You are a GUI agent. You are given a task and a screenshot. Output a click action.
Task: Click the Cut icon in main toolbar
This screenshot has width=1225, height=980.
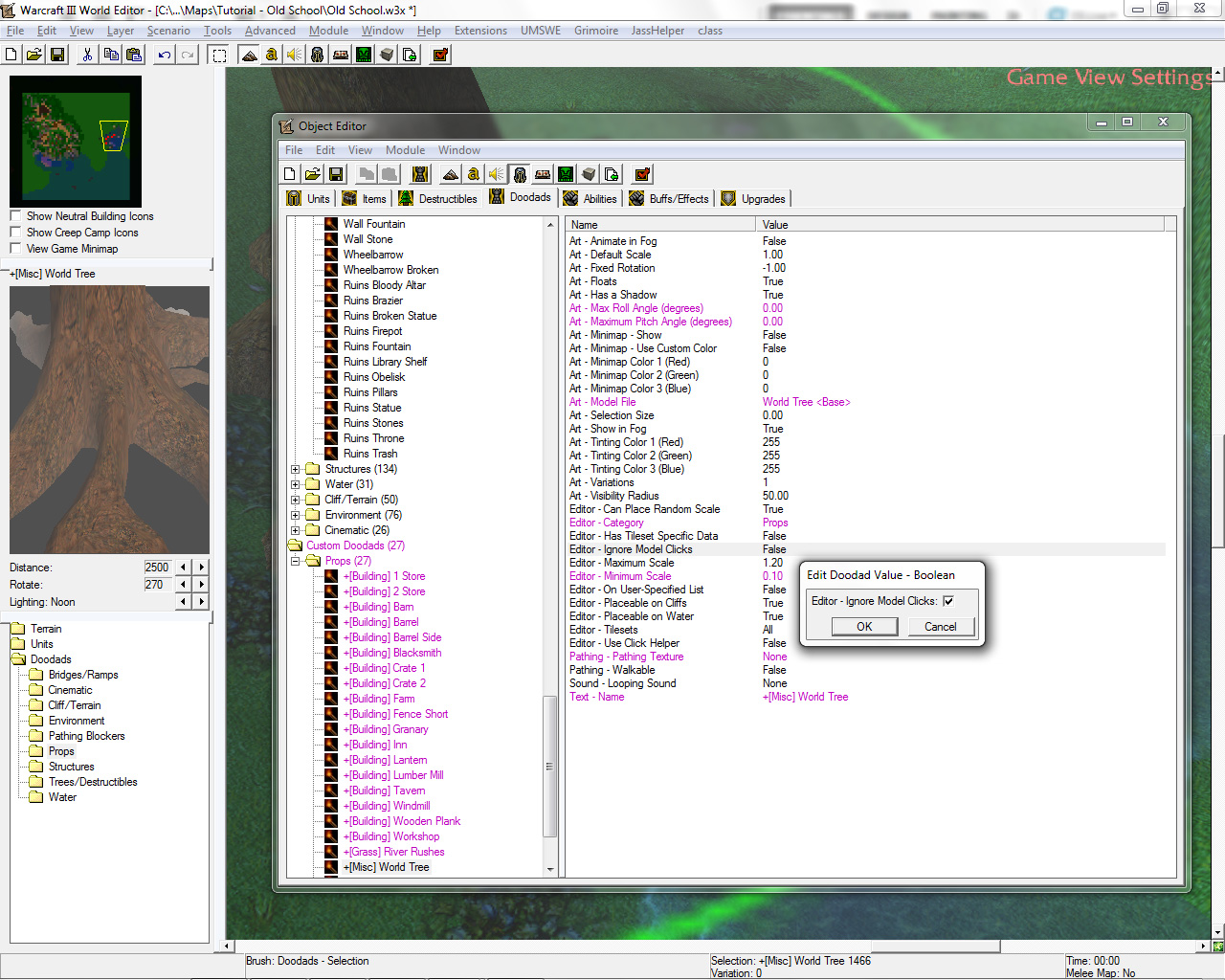click(87, 55)
